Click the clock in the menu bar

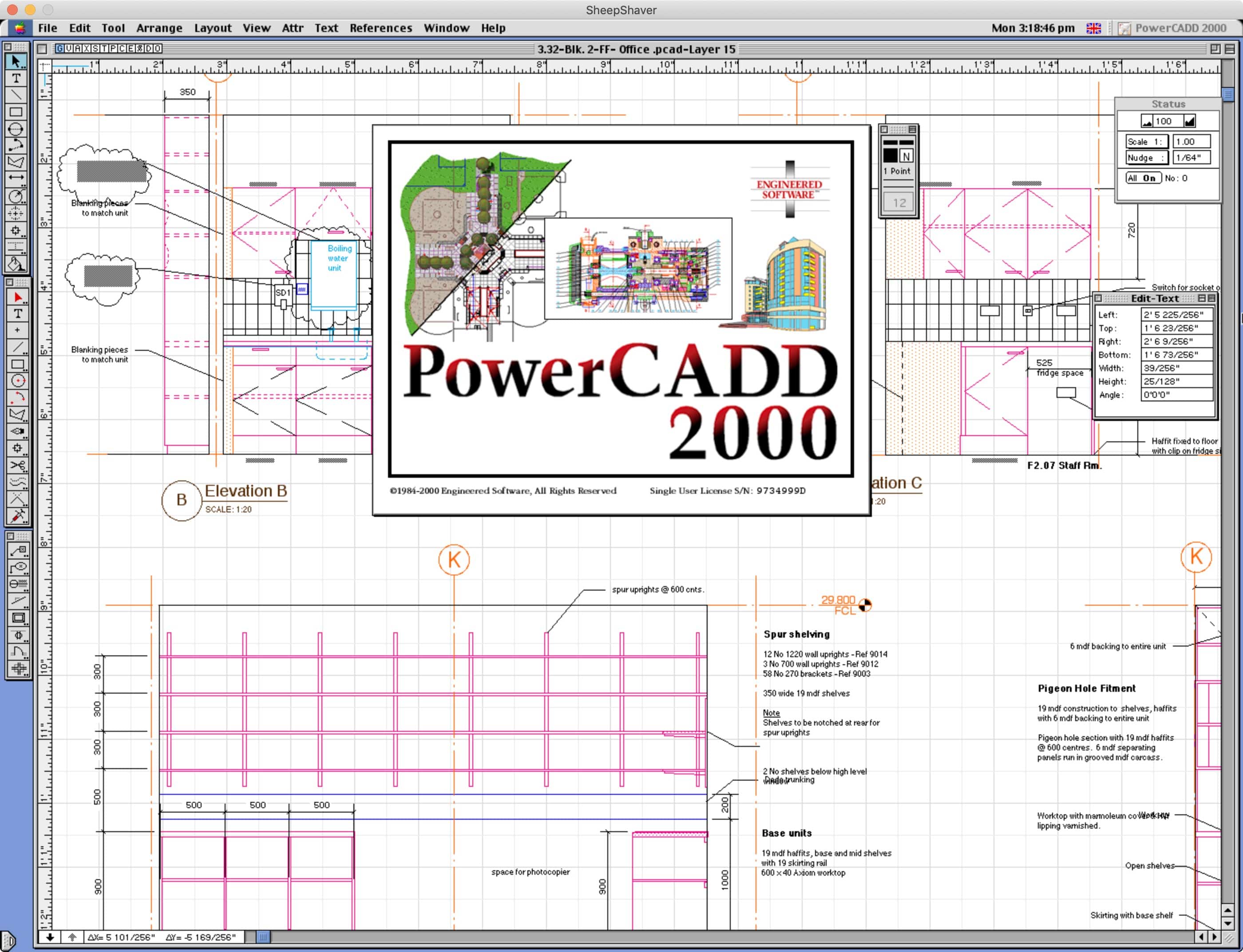coord(1033,28)
